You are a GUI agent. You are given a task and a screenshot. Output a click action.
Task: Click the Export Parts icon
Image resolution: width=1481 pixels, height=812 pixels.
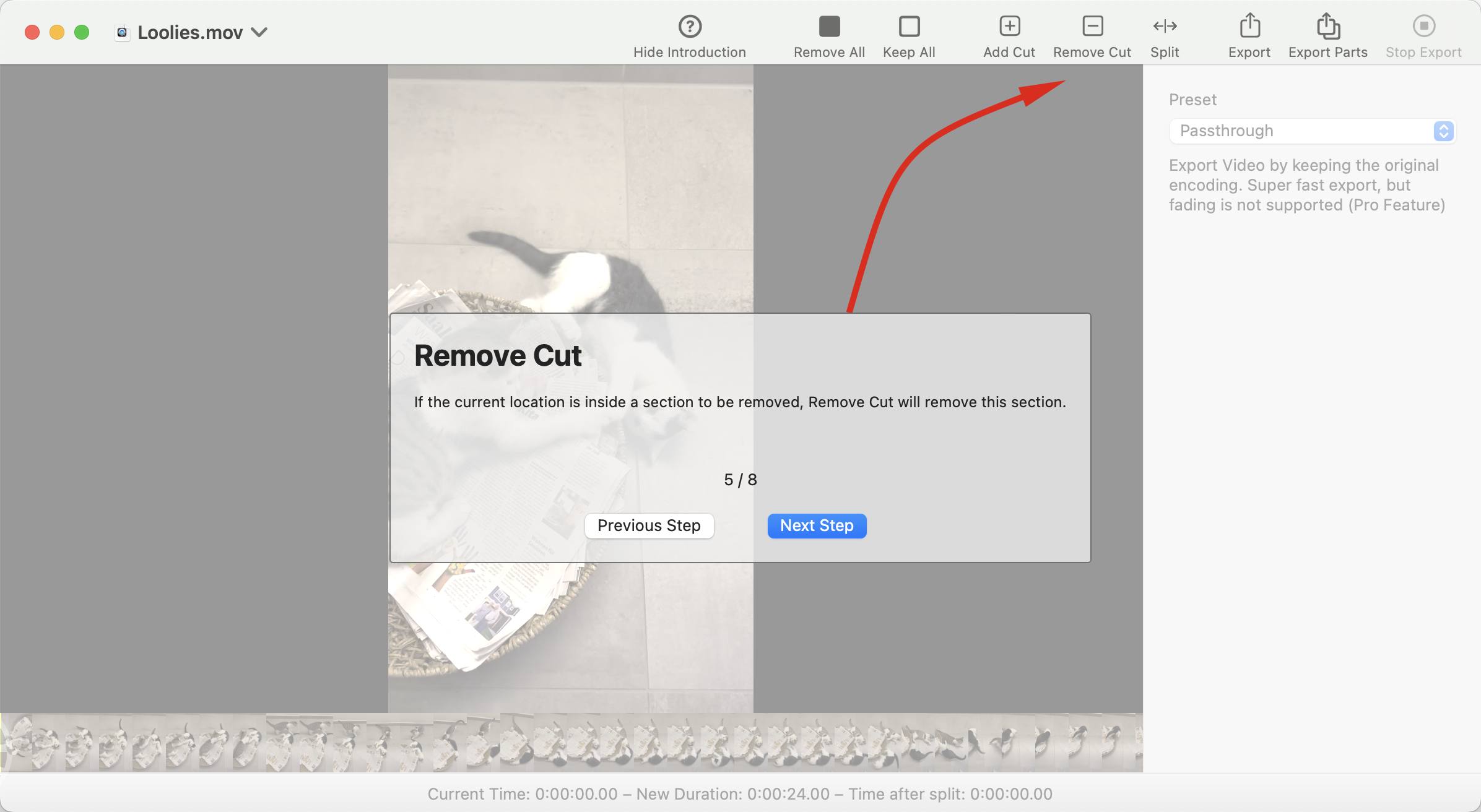pos(1327,26)
